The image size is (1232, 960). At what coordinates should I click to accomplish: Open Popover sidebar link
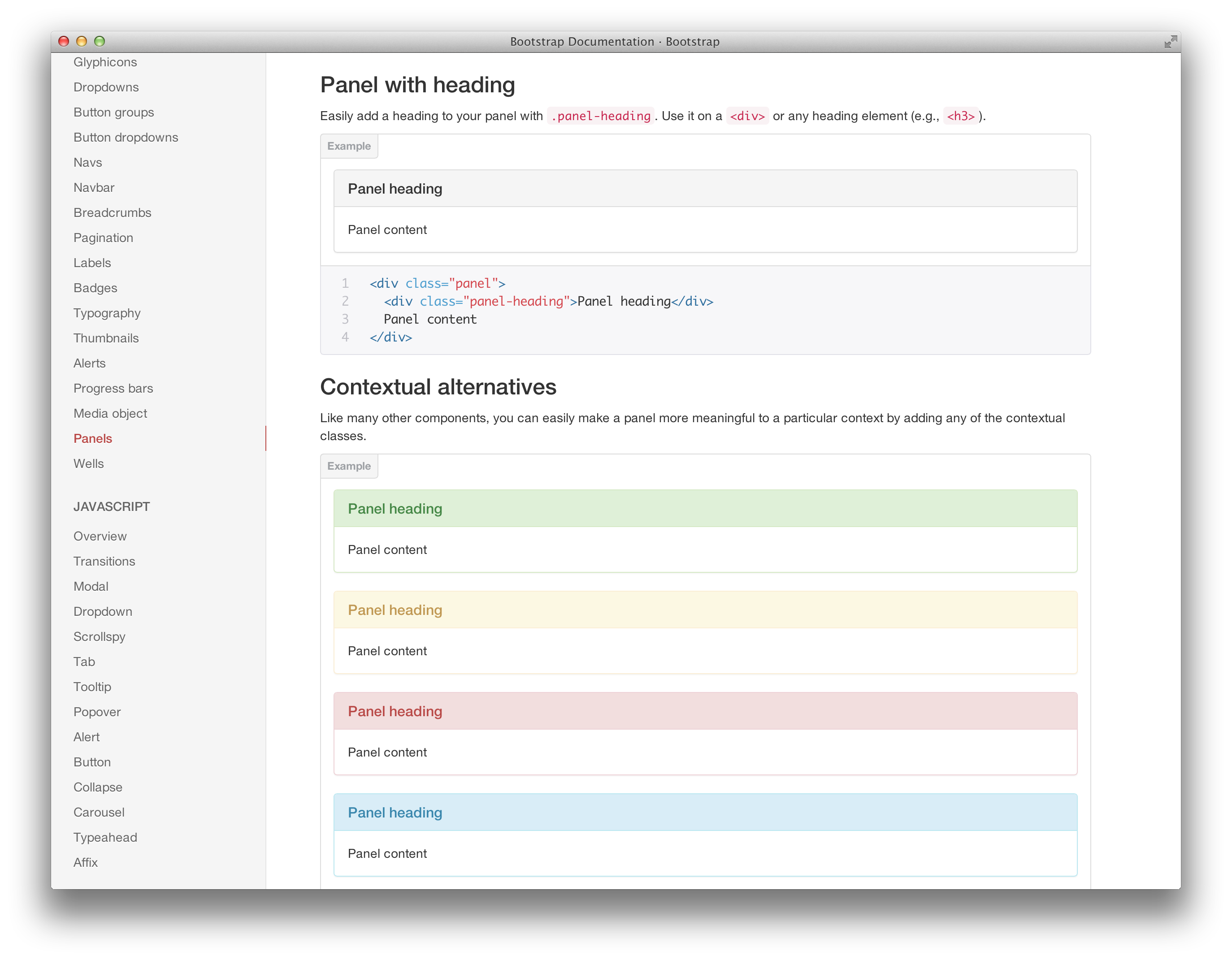pos(97,712)
